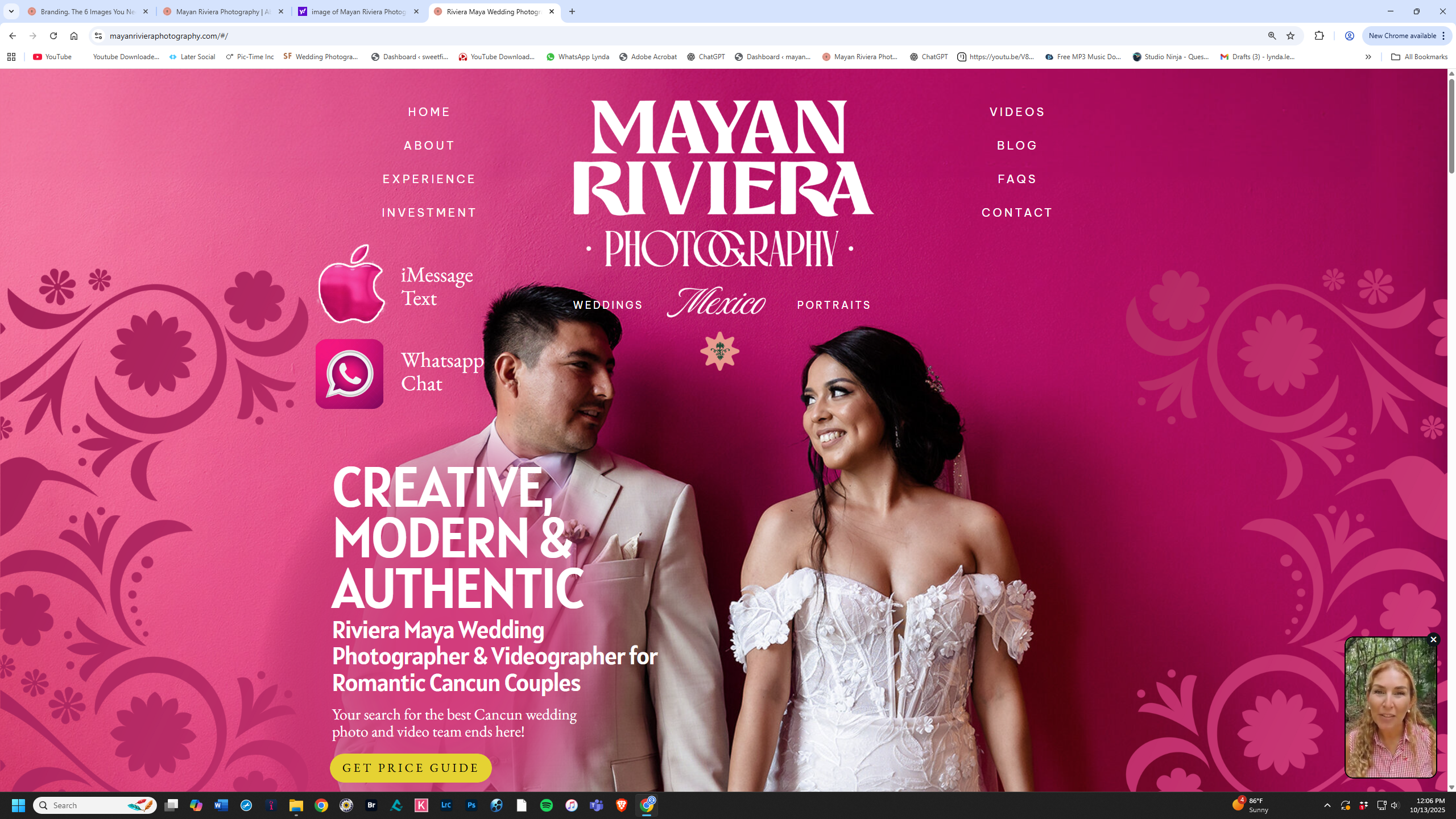Viewport: 1456px width, 819px height.
Task: Open Spotify from the taskbar
Action: coord(546,805)
